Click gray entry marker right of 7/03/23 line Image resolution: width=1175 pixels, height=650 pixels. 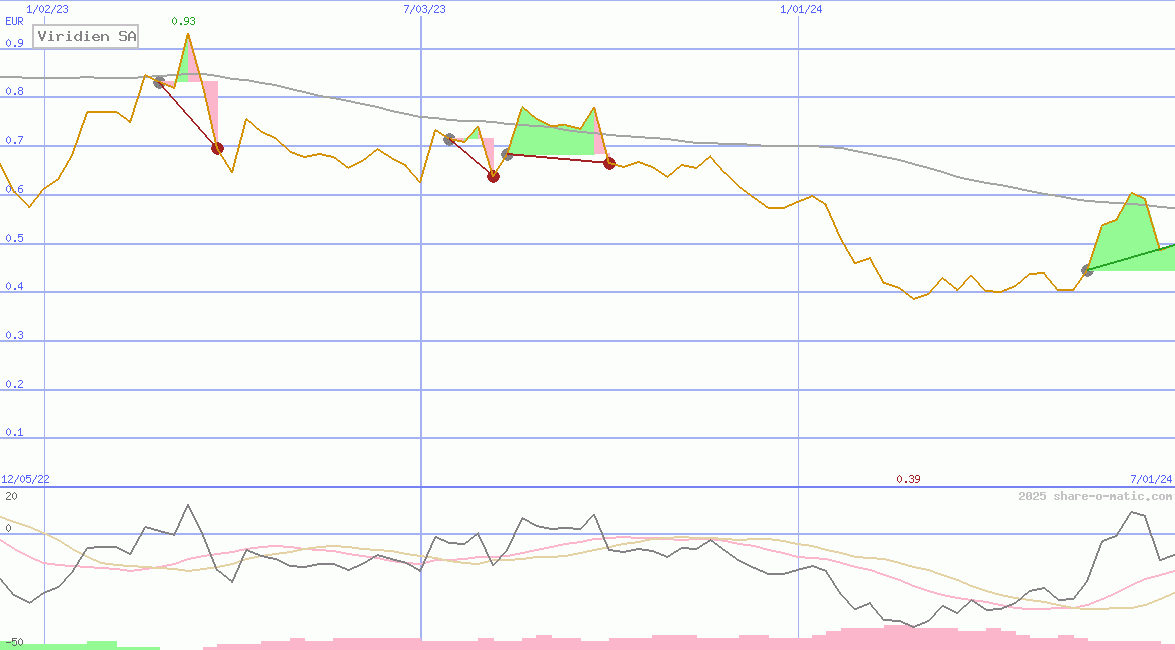(x=449, y=139)
